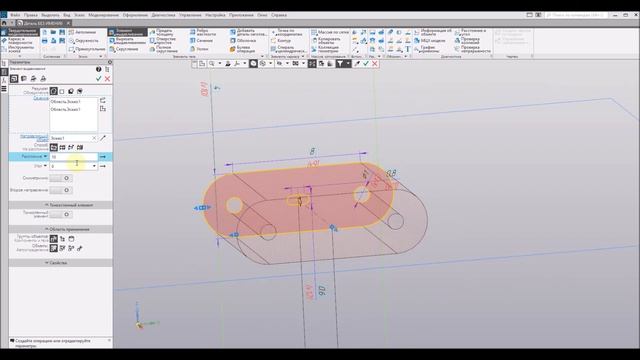Open the Правка menu
This screenshot has height=360, width=640.
click(x=31, y=15)
